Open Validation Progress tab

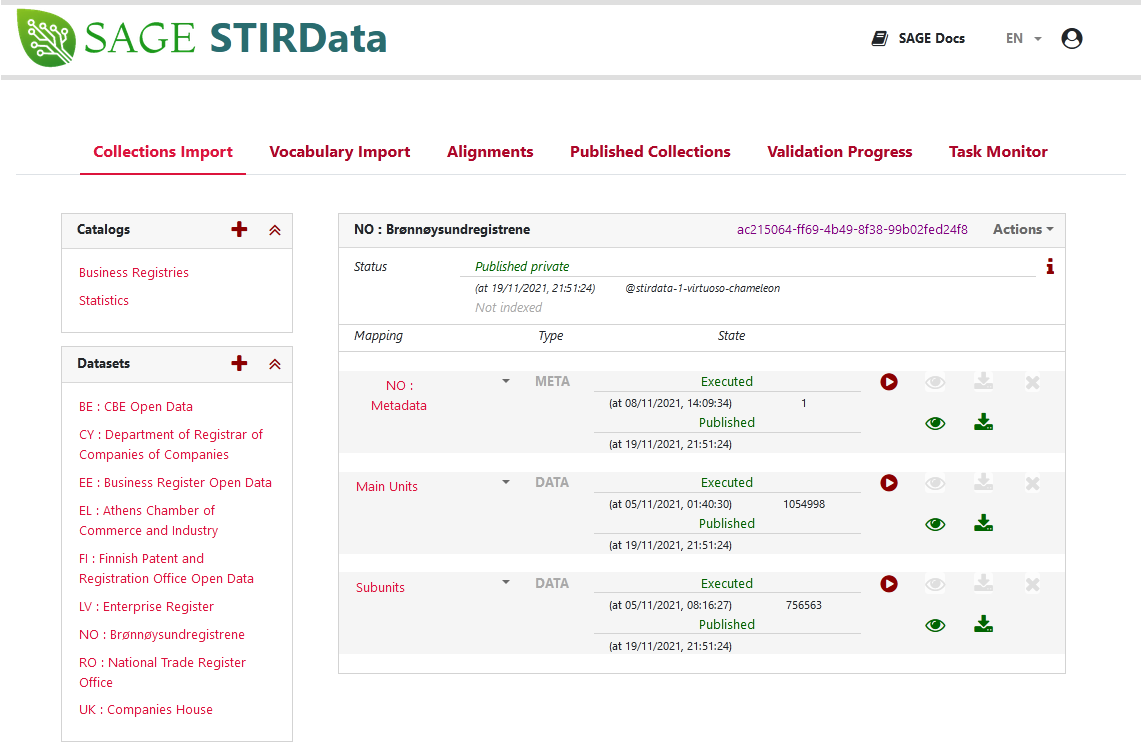pyautogui.click(x=840, y=151)
